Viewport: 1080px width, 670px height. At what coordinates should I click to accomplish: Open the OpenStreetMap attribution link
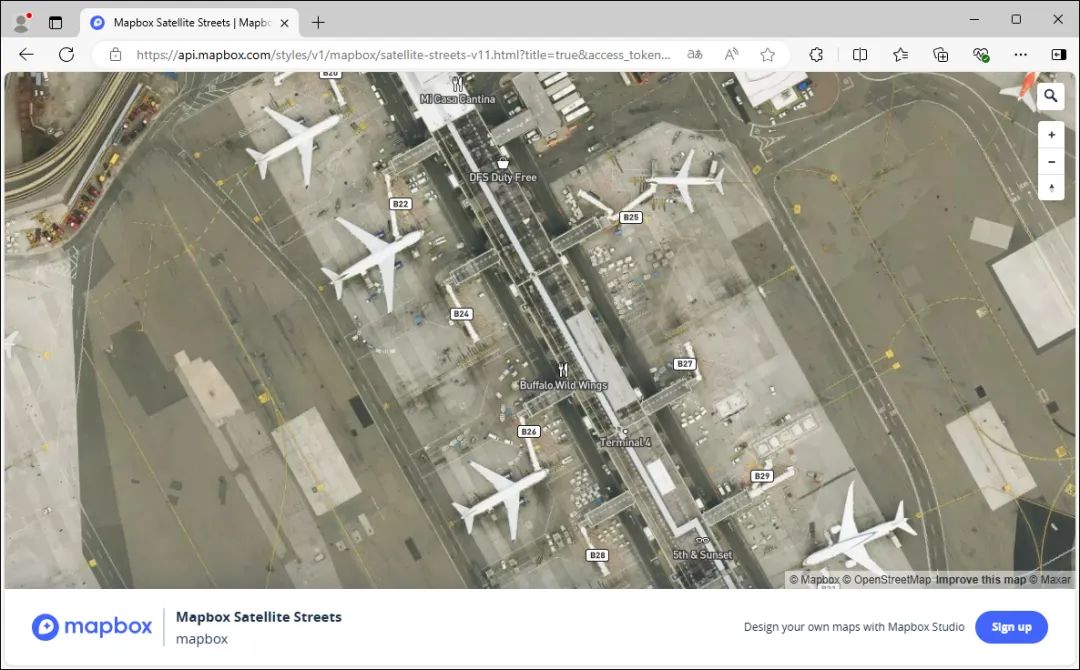[887, 580]
